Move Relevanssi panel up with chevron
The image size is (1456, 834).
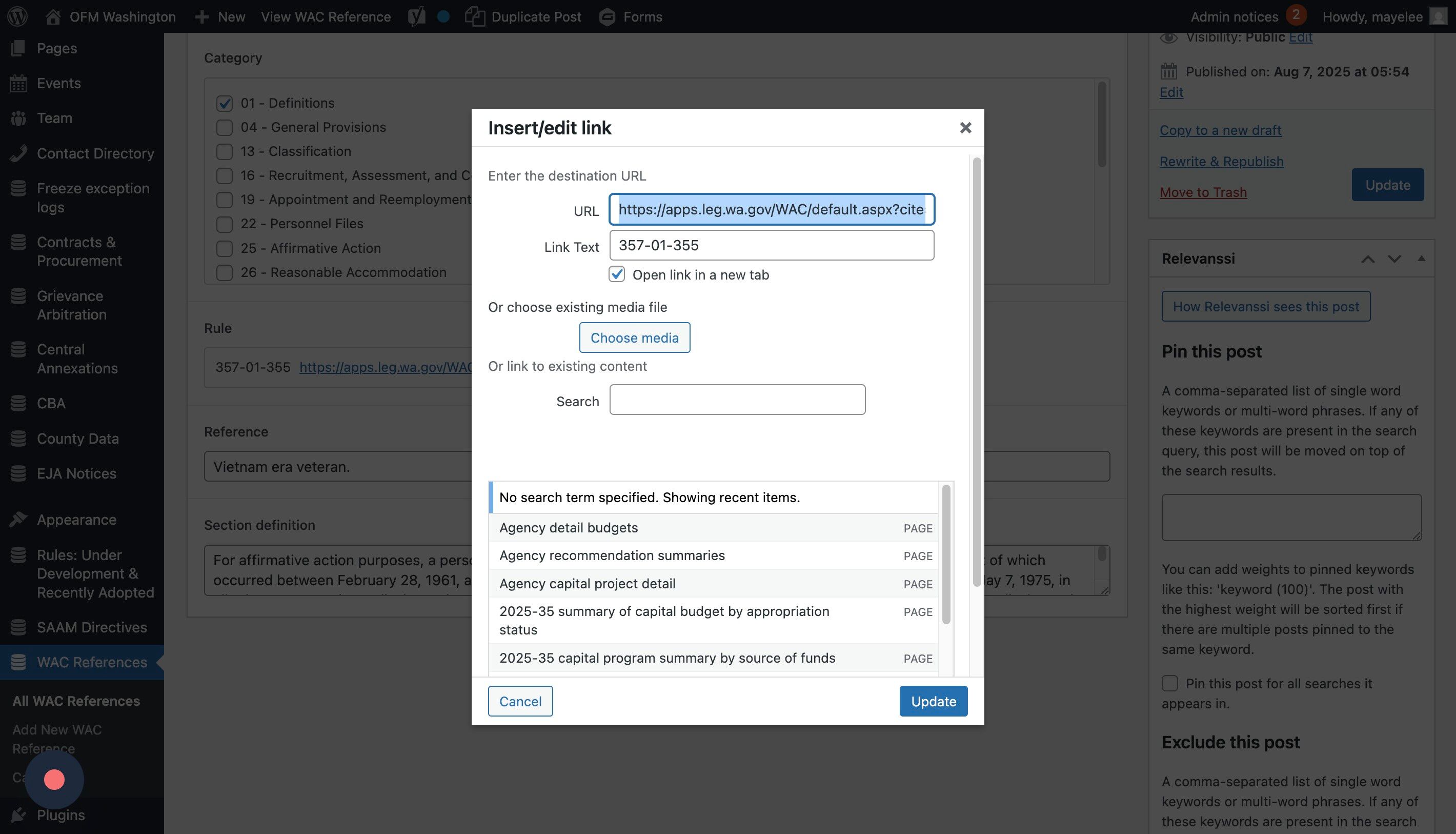(x=1368, y=259)
